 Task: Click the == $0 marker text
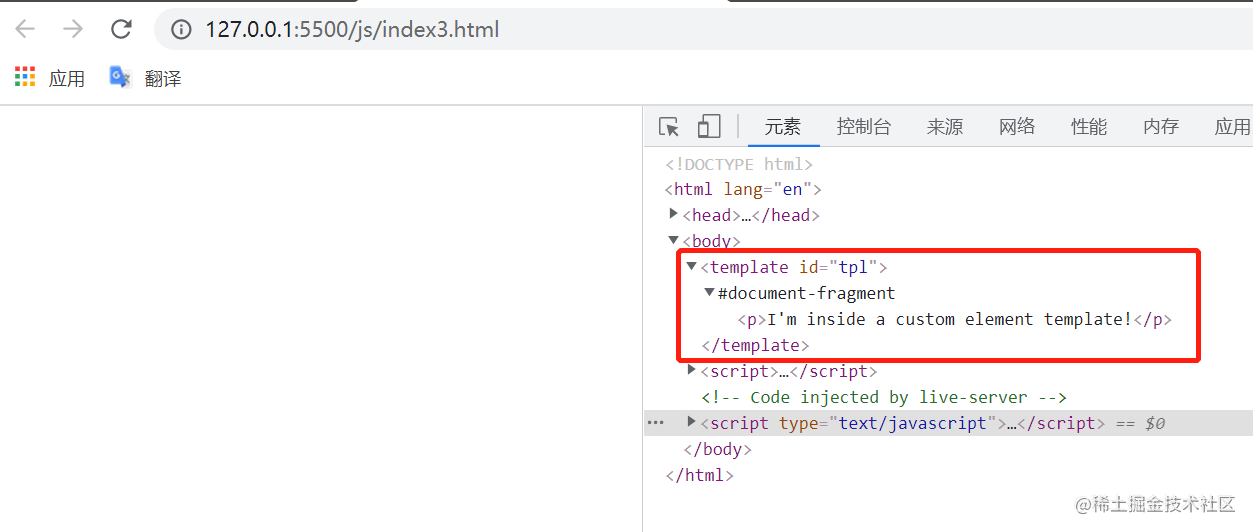tap(1140, 423)
